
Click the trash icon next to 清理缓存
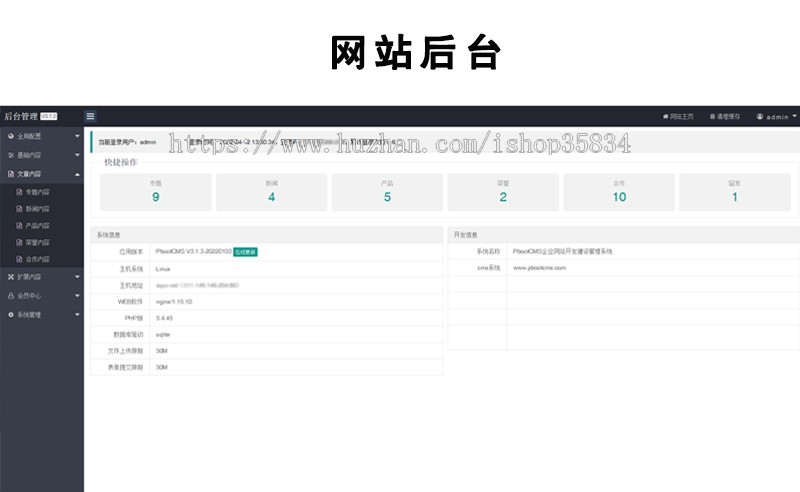(712, 116)
